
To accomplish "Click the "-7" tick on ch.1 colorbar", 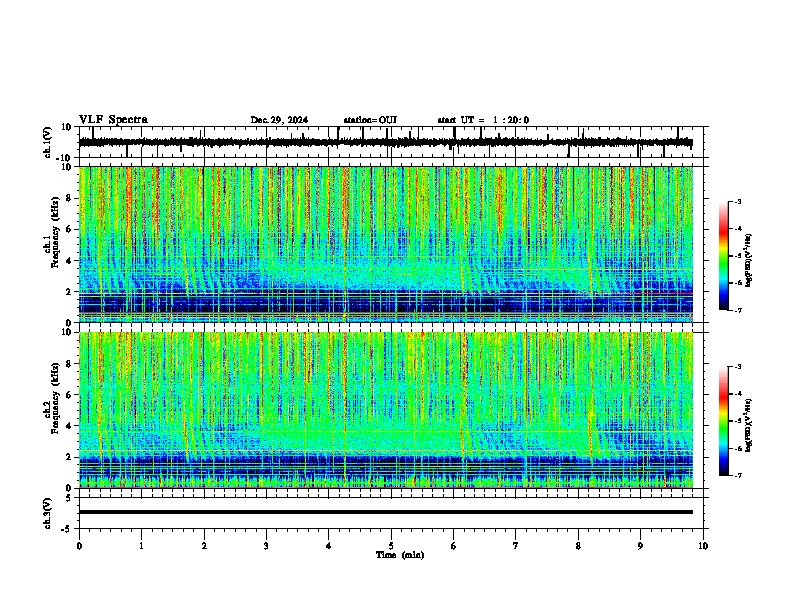I will coord(737,310).
